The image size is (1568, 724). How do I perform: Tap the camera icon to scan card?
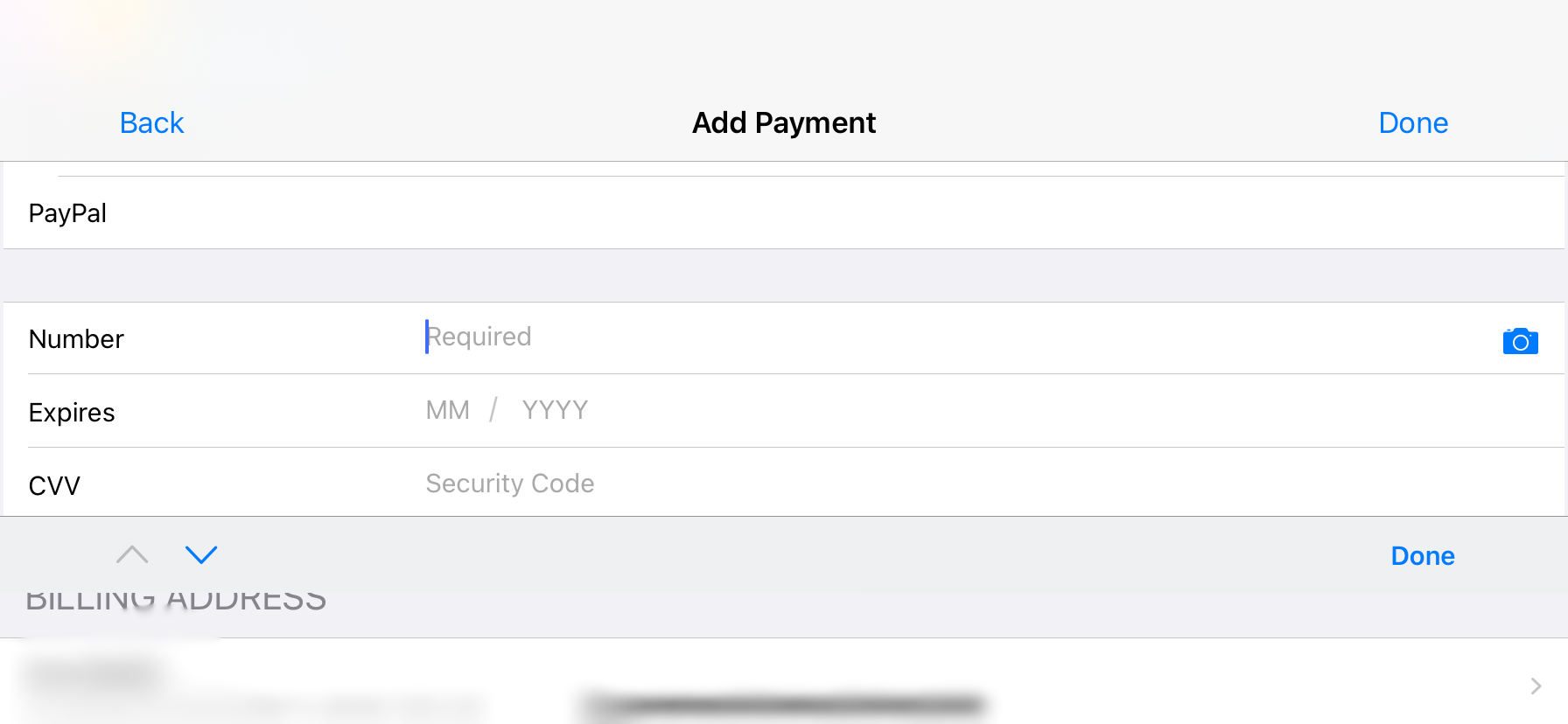[1520, 341]
